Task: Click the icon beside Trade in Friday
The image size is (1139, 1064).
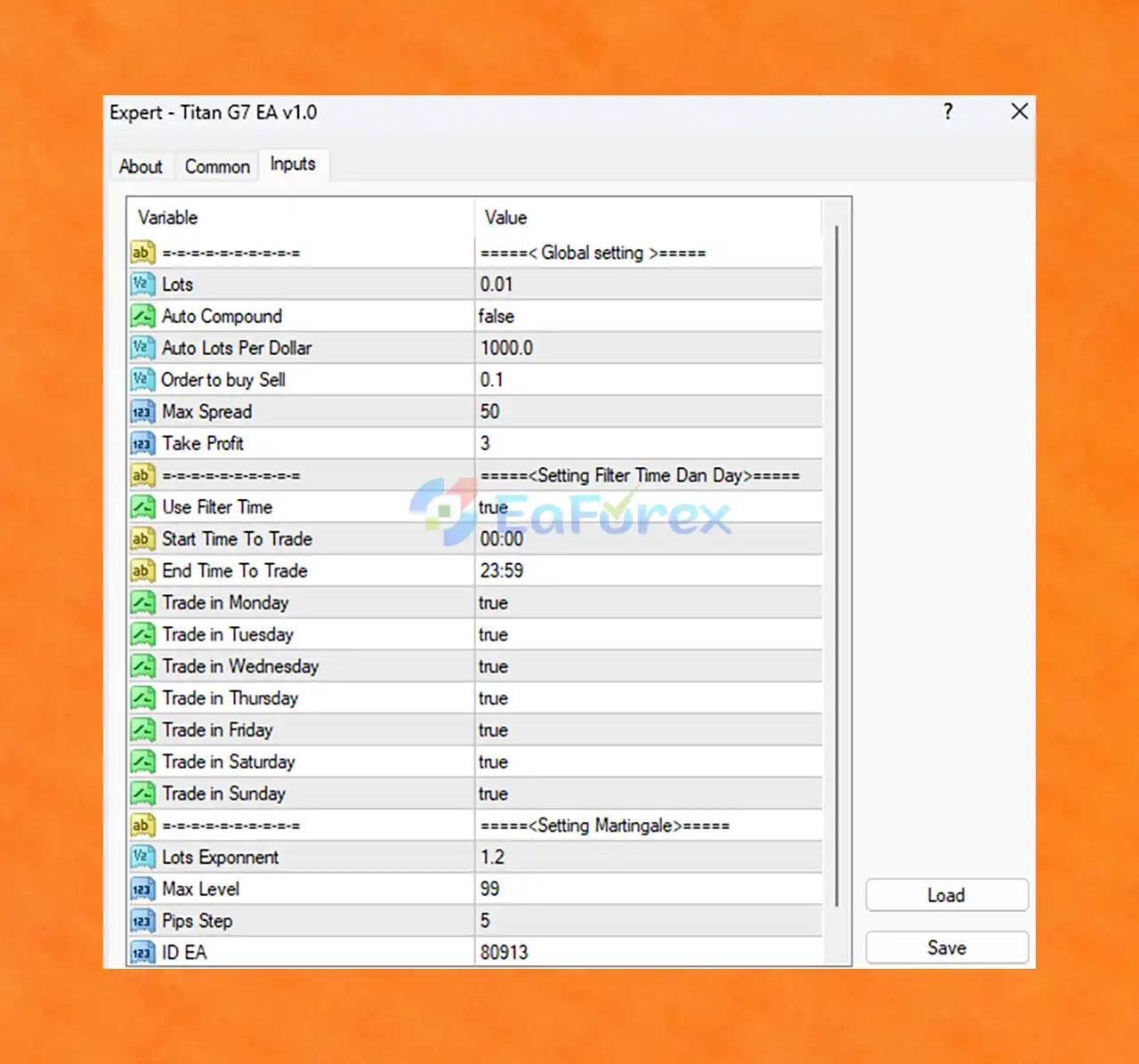Action: click(x=142, y=729)
